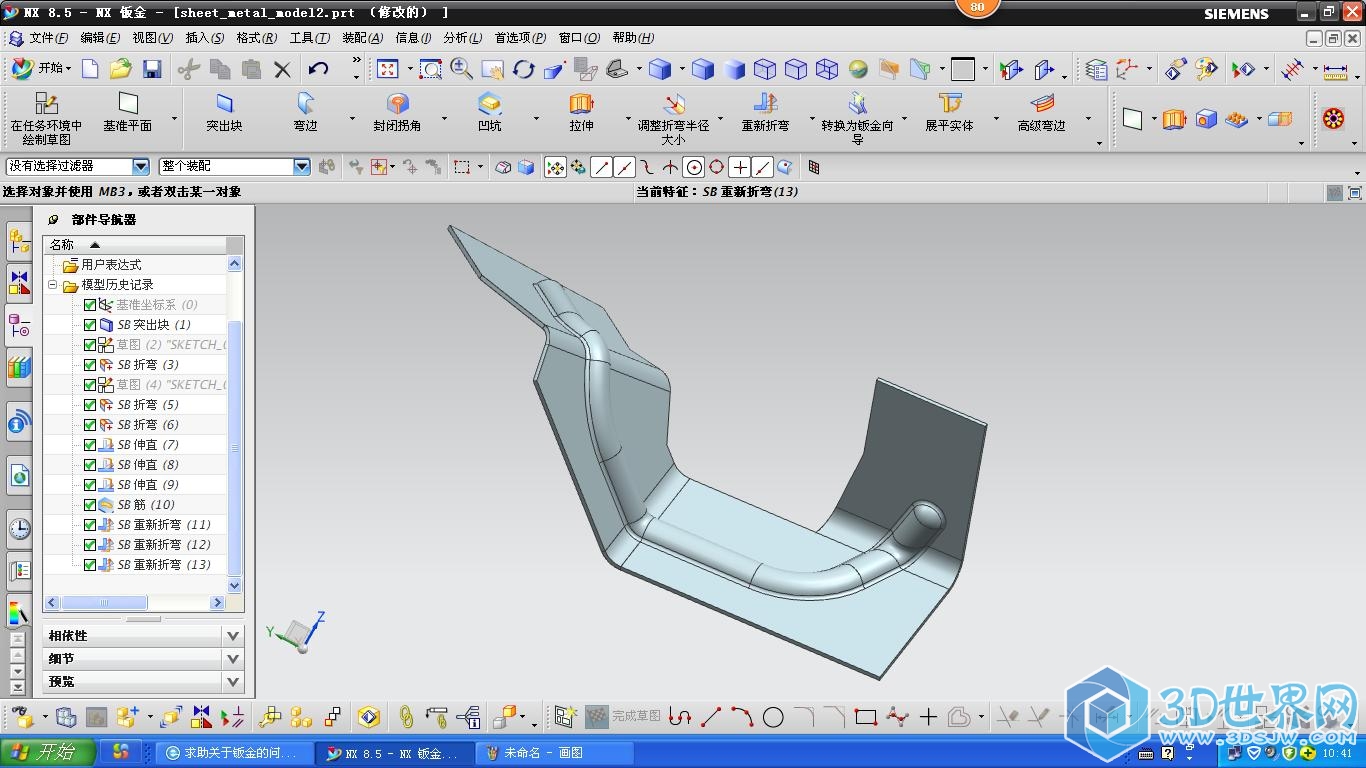Uncheck SB 筋 (10) feature checkbox
Screen dimensions: 1366x768
(x=90, y=505)
